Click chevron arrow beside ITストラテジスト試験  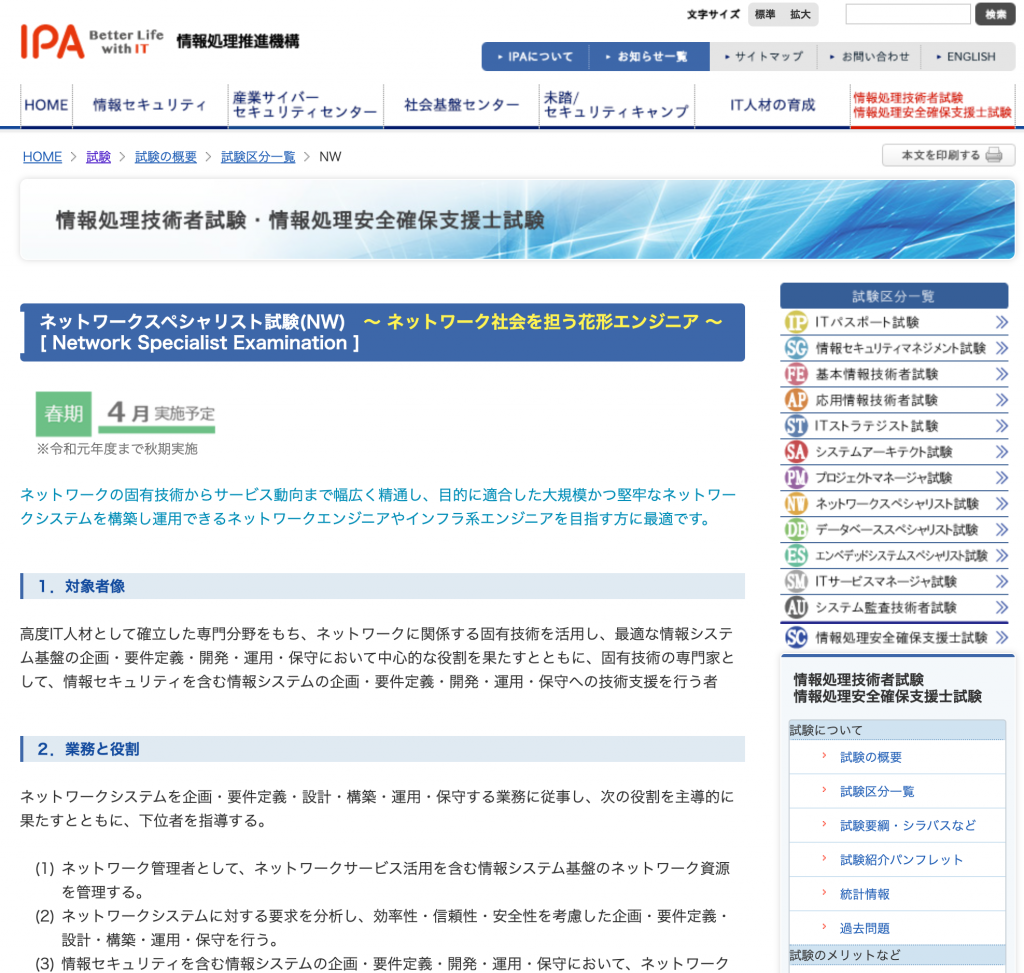pyautogui.click(x=1002, y=426)
